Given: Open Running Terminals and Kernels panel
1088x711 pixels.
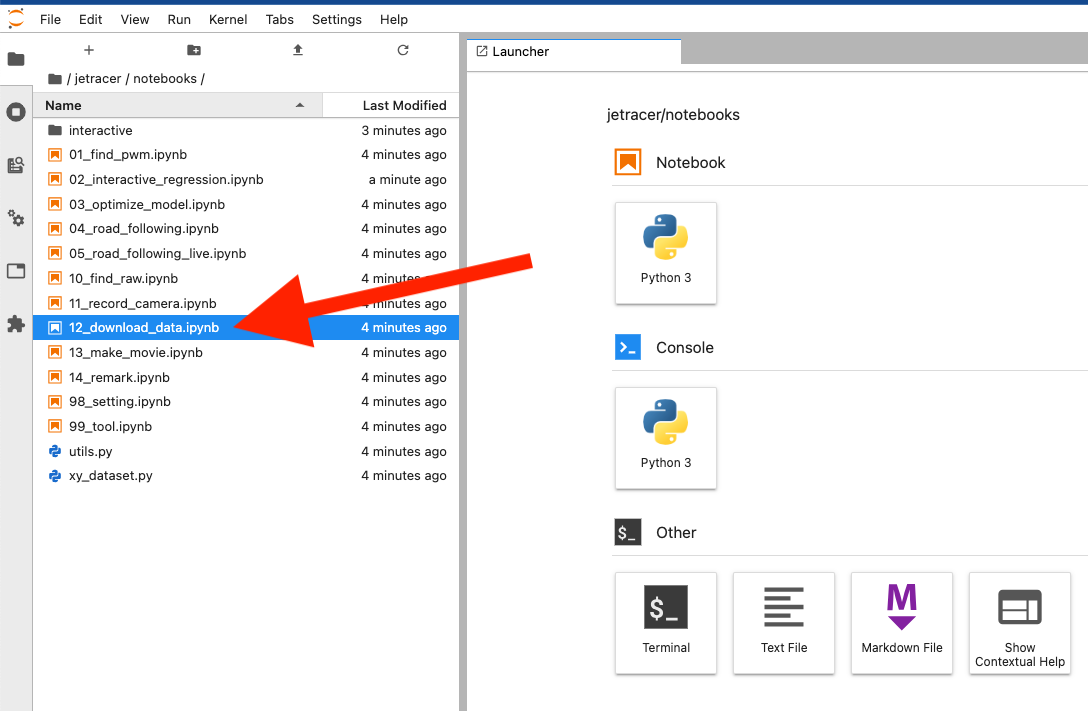Looking at the screenshot, I should click(x=16, y=112).
